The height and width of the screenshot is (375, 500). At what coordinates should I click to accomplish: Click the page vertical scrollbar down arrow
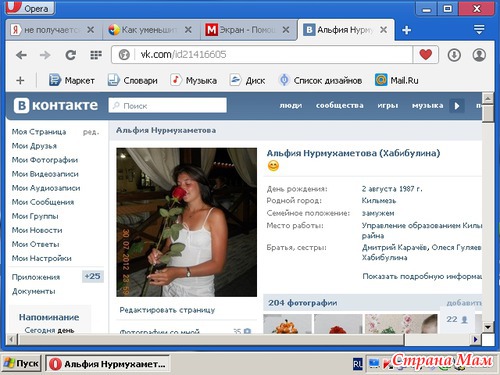pyautogui.click(x=488, y=327)
